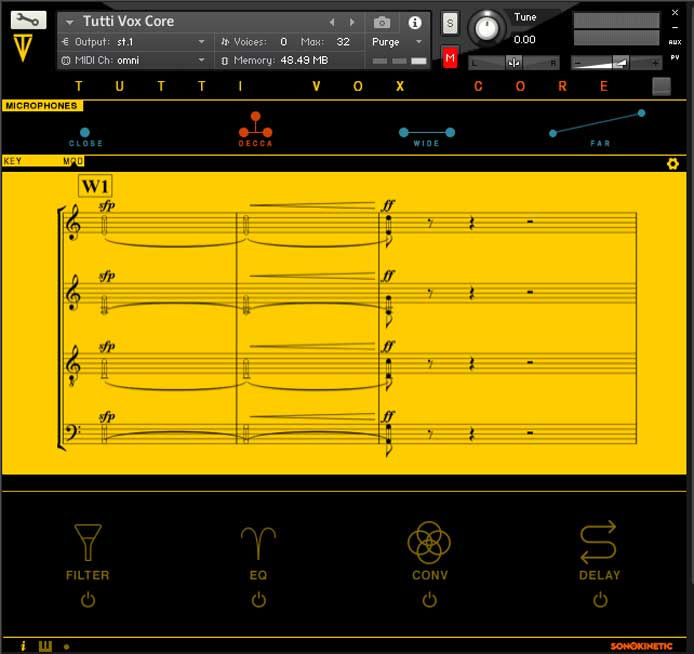
Task: Open settings with the yellow gear icon
Action: click(x=673, y=164)
